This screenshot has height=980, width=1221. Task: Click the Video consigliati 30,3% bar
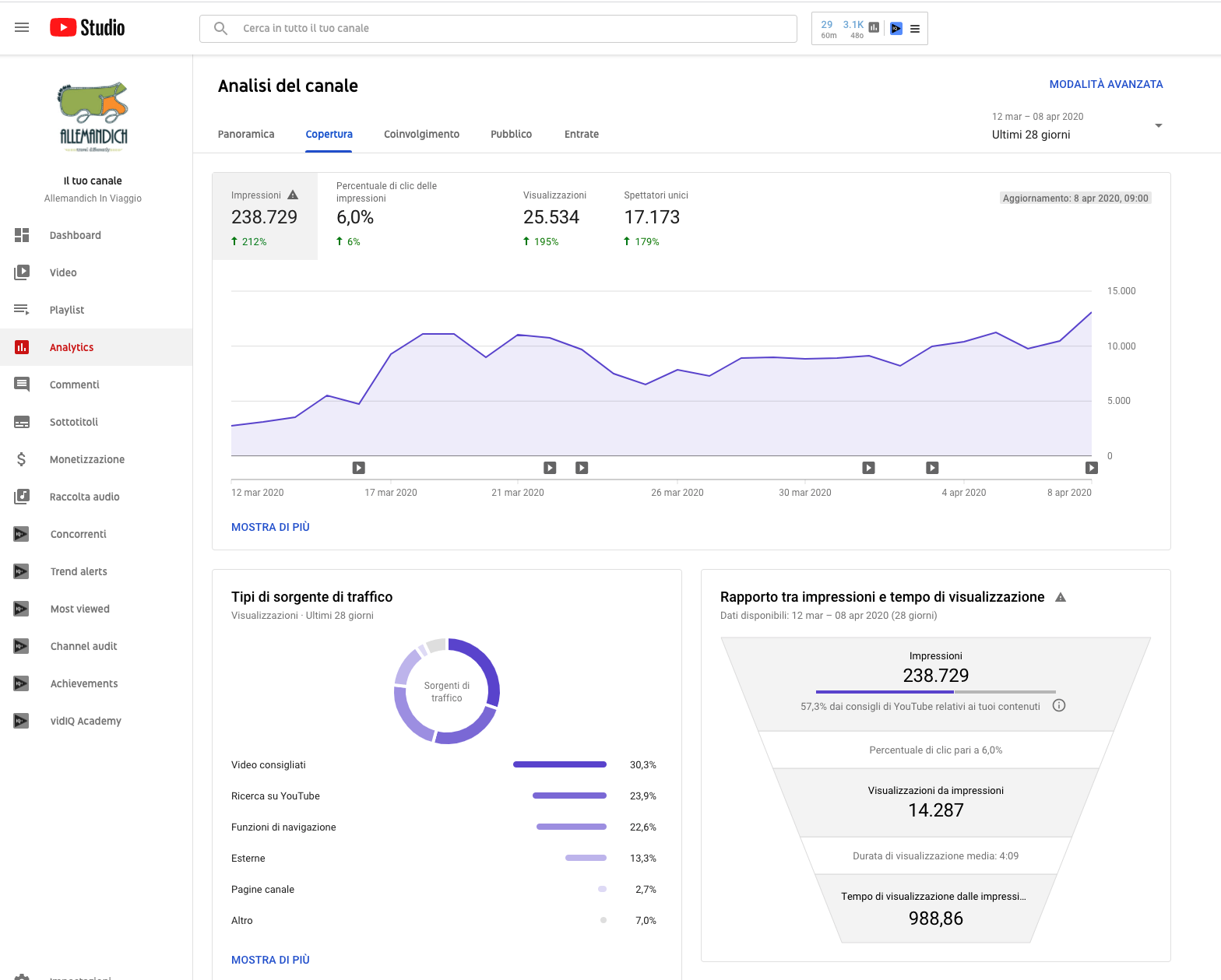click(560, 764)
